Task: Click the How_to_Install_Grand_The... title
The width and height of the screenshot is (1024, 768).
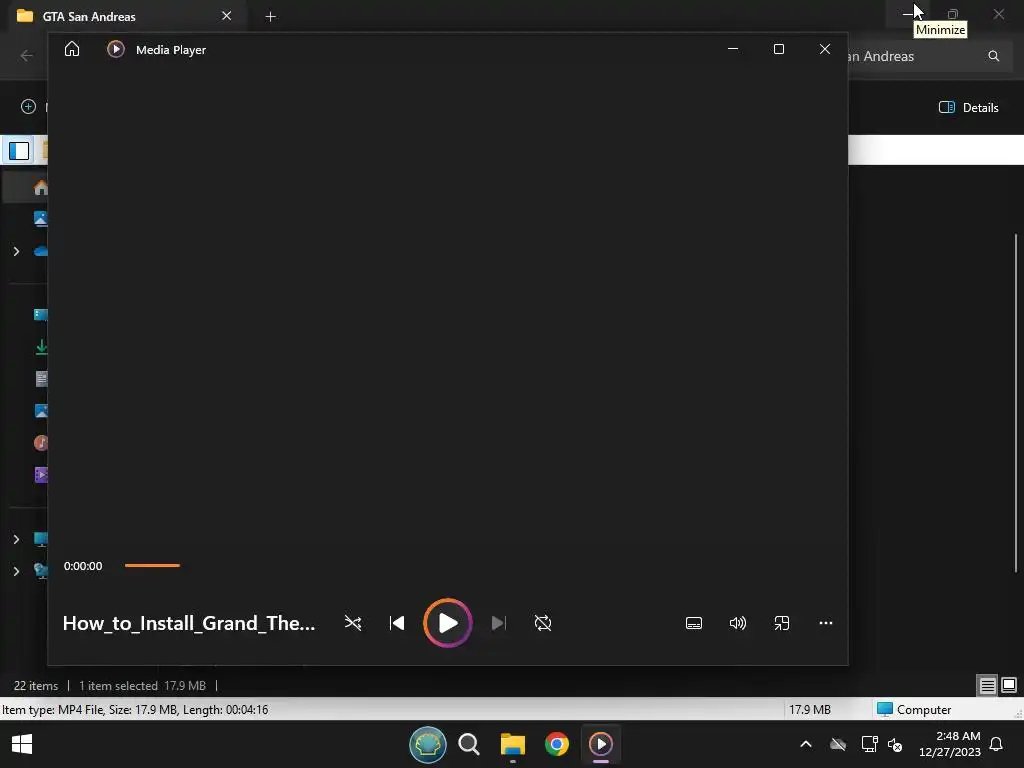Action: coord(189,623)
